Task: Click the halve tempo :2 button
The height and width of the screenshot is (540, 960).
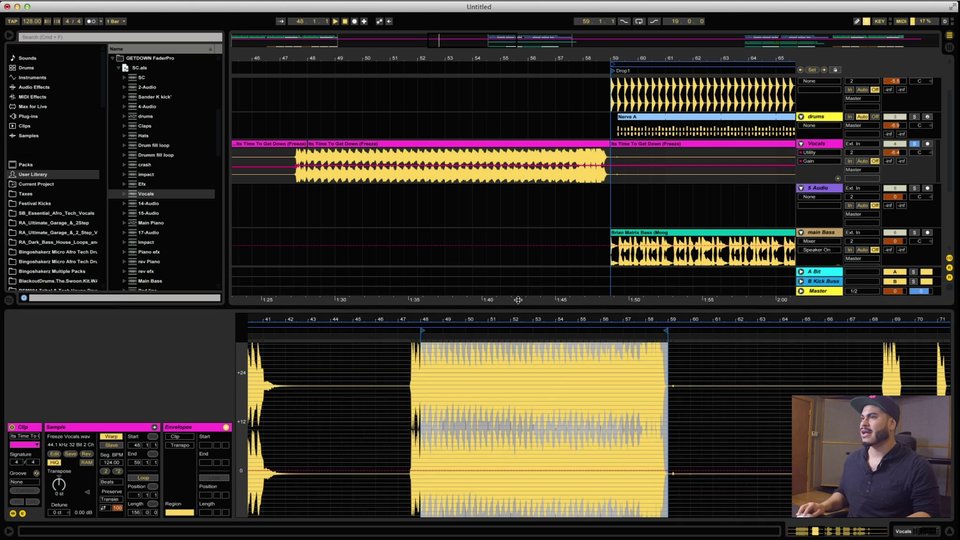Action: pos(105,471)
